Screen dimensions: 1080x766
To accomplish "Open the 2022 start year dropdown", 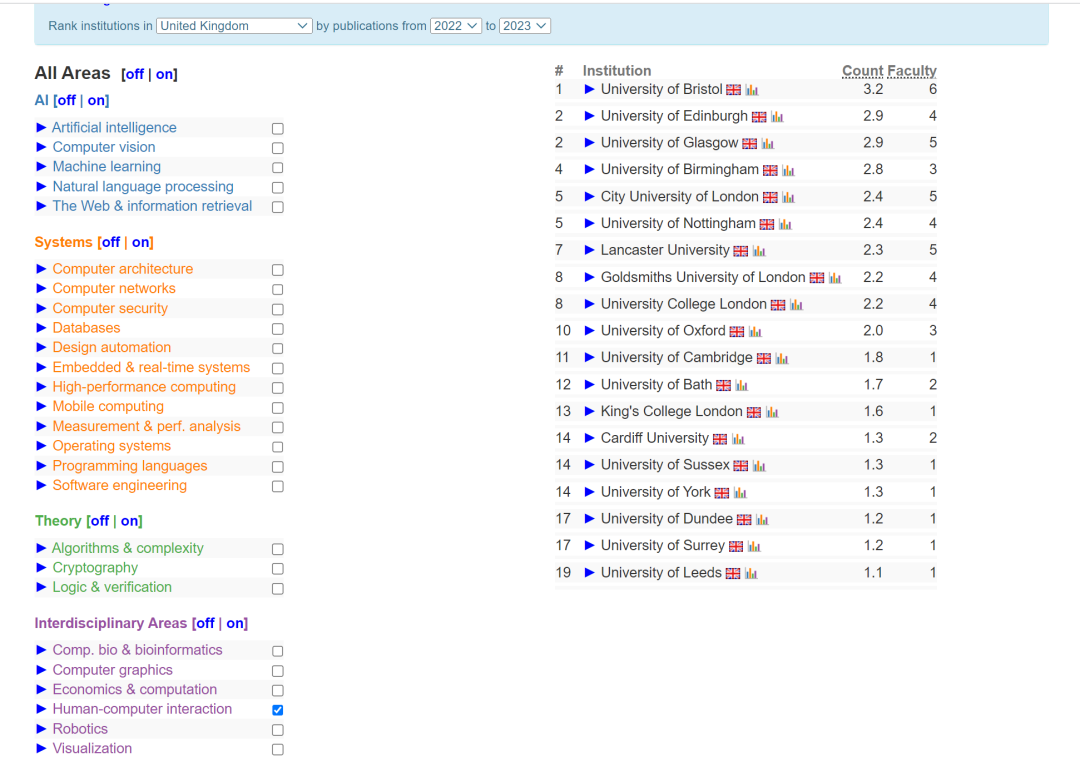I will [x=456, y=26].
